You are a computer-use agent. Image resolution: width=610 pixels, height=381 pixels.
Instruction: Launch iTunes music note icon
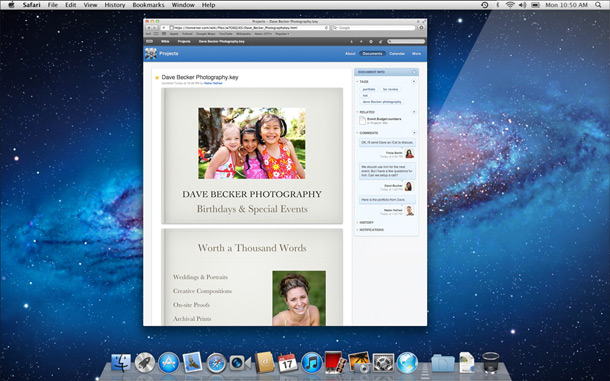point(312,363)
